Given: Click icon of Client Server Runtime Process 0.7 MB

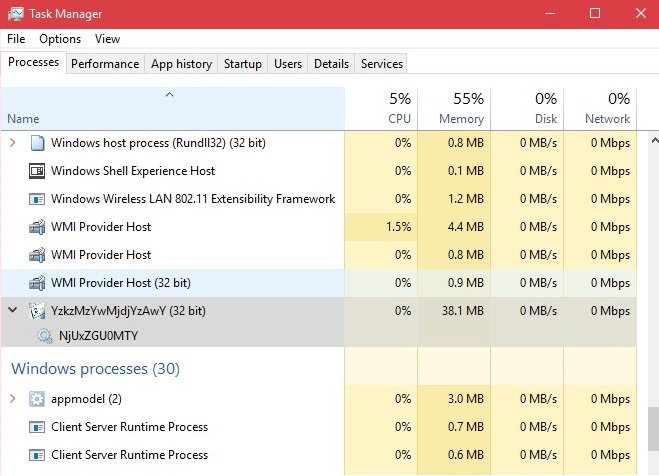Looking at the screenshot, I should [37, 427].
